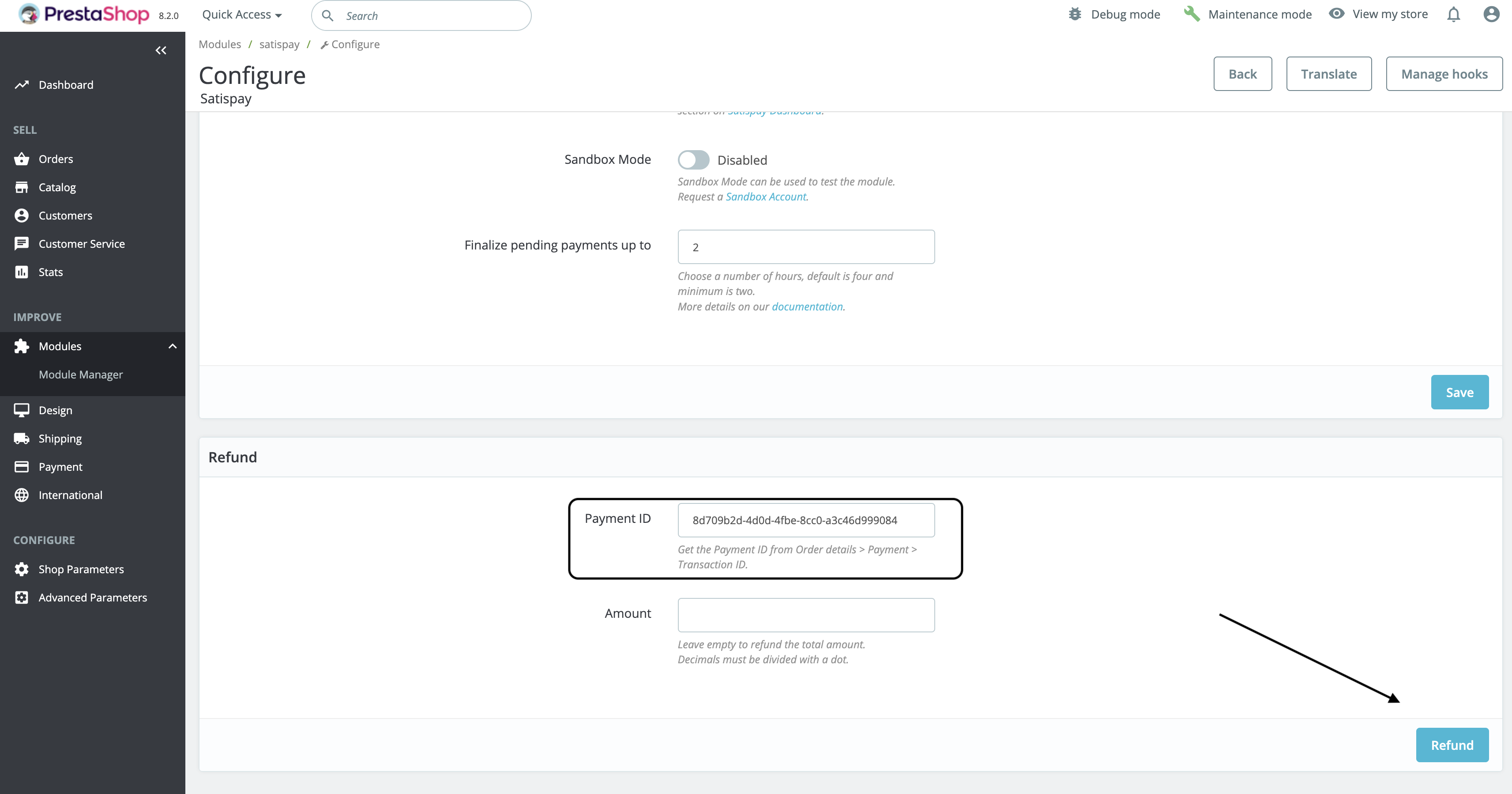The height and width of the screenshot is (794, 1512).
Task: Click the Orders basket icon in sidebar
Action: (x=22, y=159)
